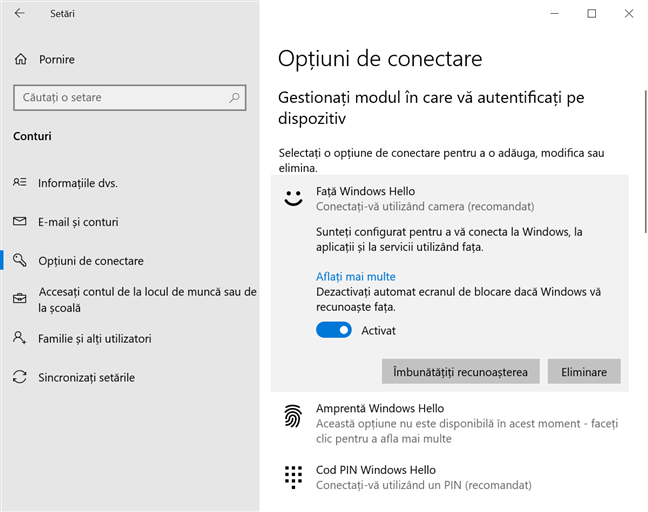Collapse Față Windows Hello option header
Viewport: 648px width, 512px height.
point(450,198)
